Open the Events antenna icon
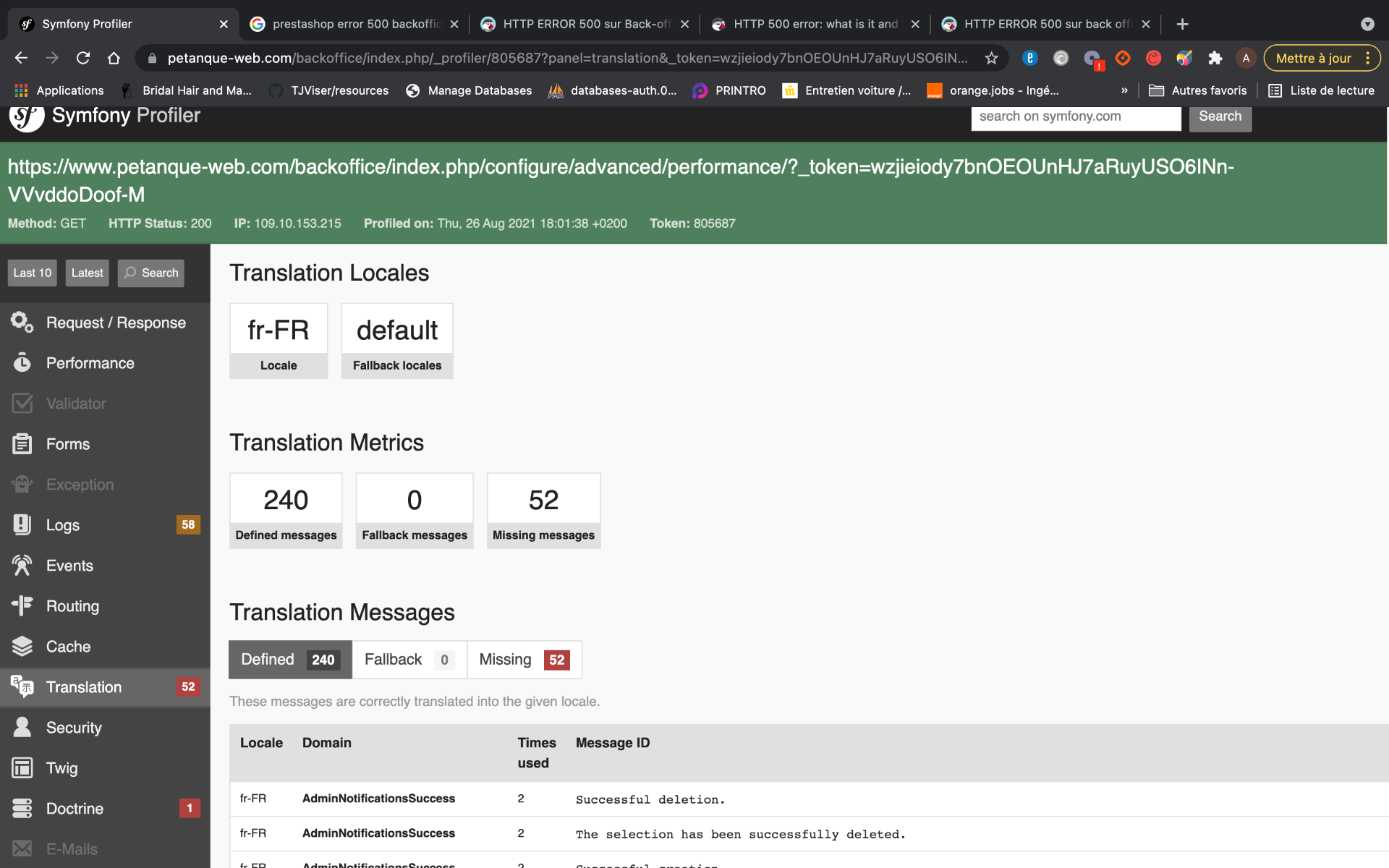Screen dimensions: 1389x868 22,566
